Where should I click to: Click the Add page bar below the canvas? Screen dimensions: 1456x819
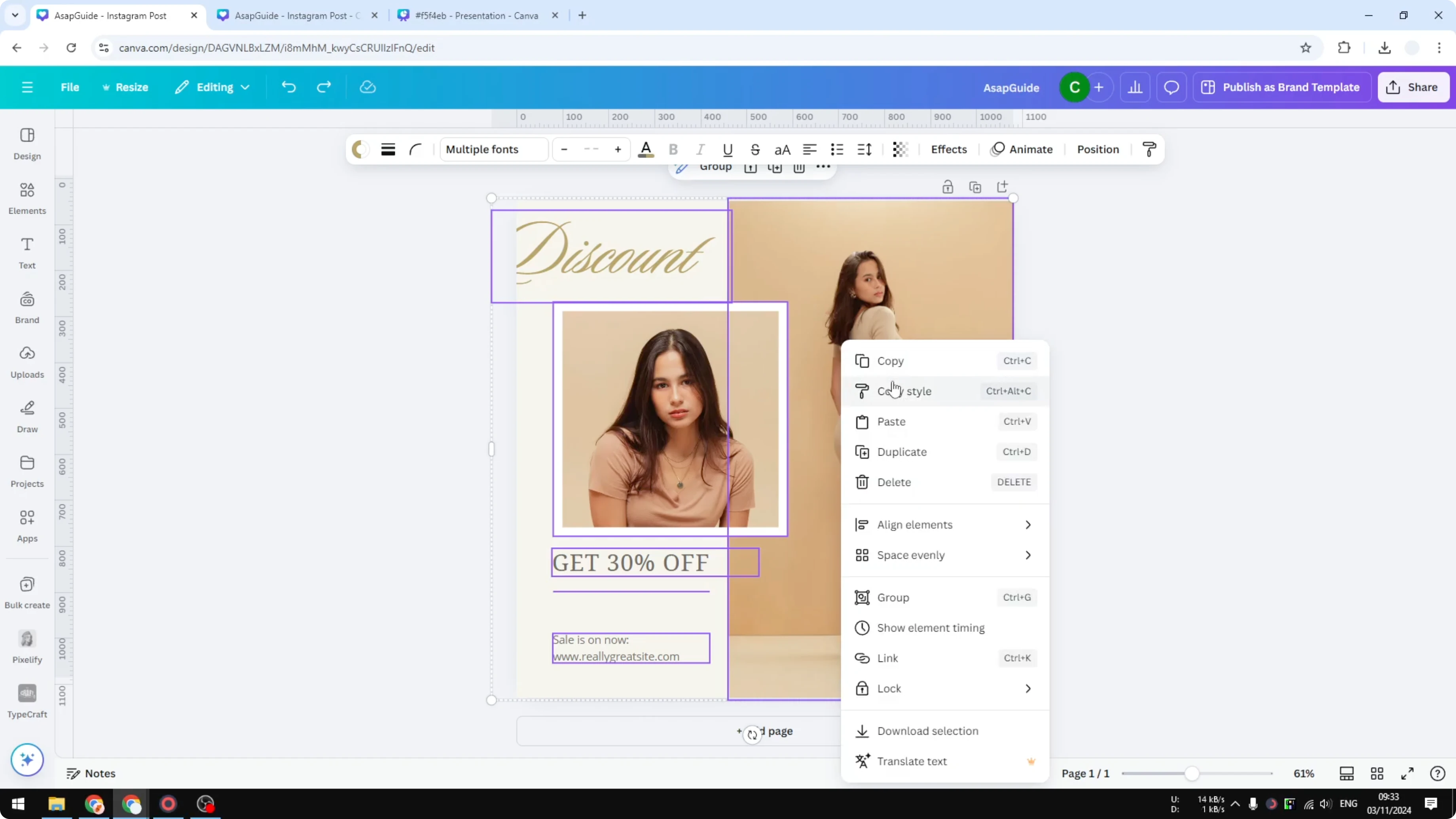678,731
